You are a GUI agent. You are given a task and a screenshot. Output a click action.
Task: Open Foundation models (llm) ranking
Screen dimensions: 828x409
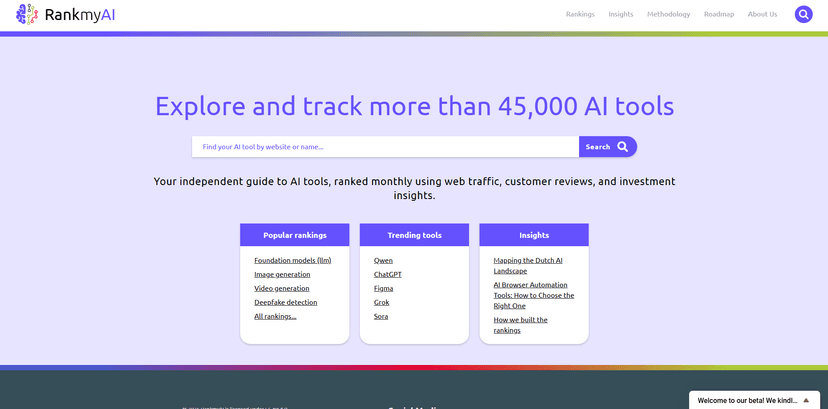click(x=292, y=260)
